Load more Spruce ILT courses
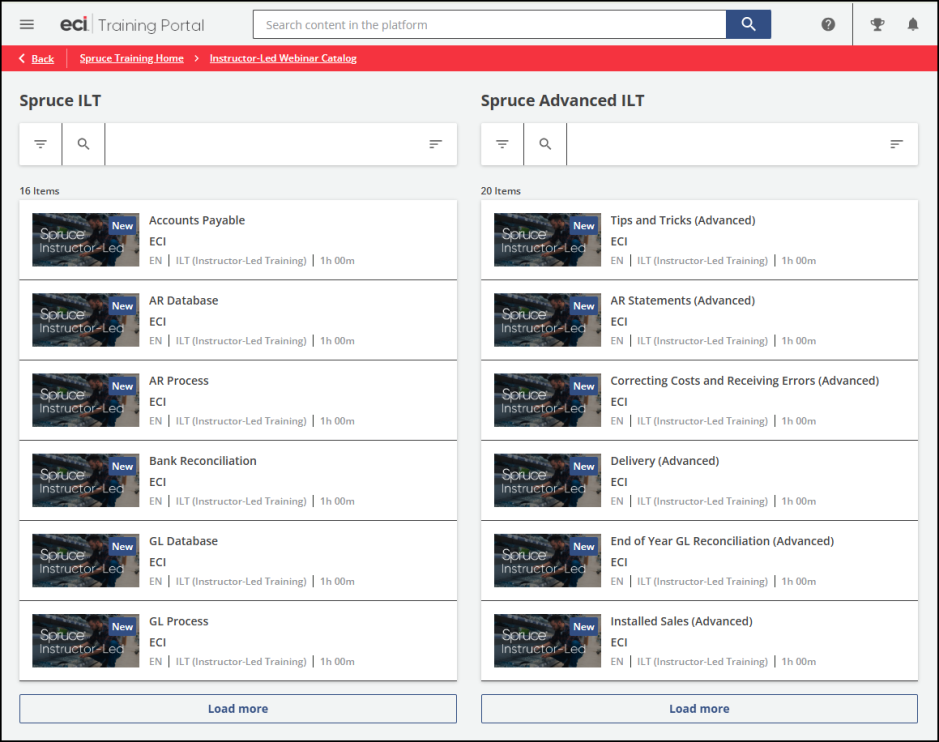 click(238, 709)
